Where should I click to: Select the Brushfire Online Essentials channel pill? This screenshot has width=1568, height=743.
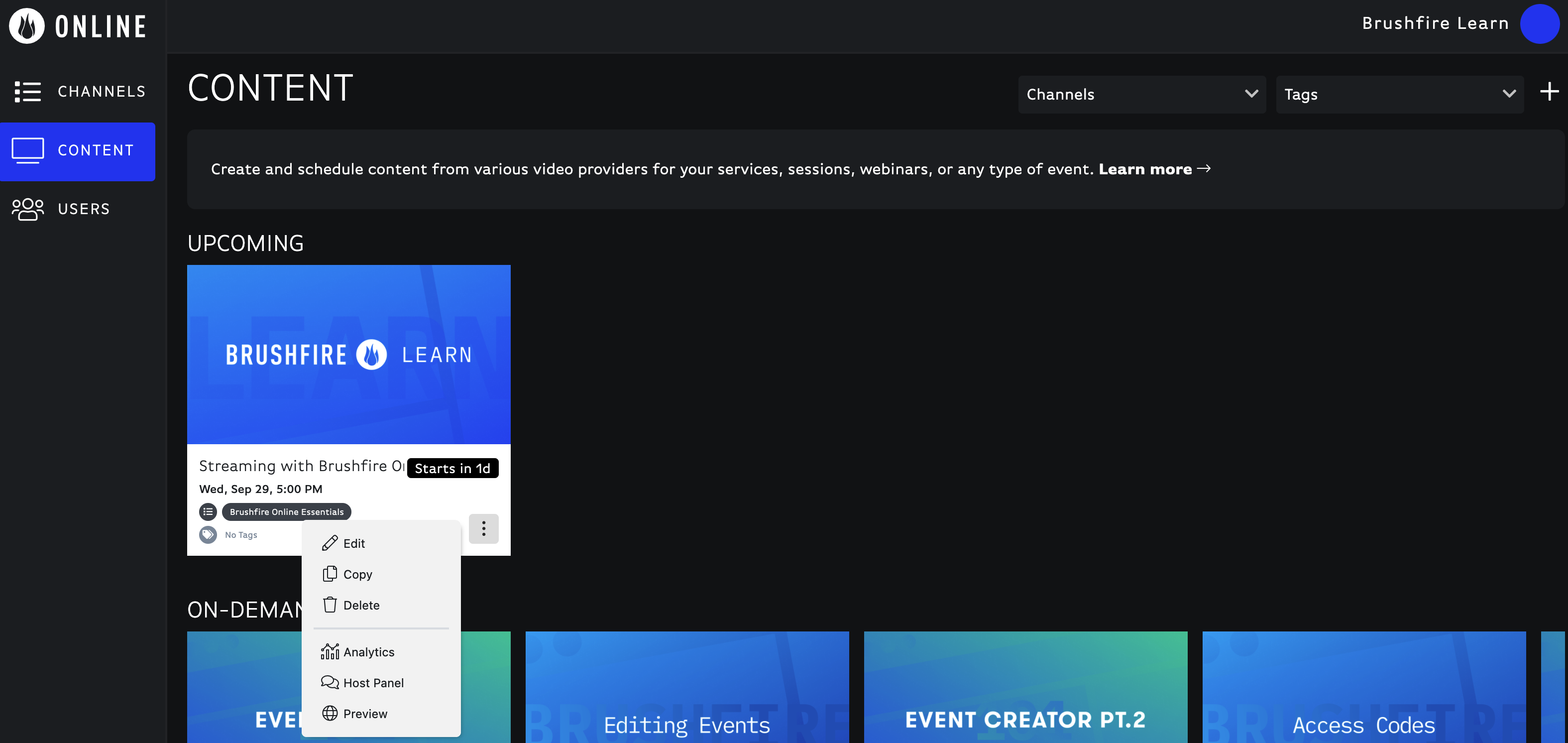click(287, 511)
